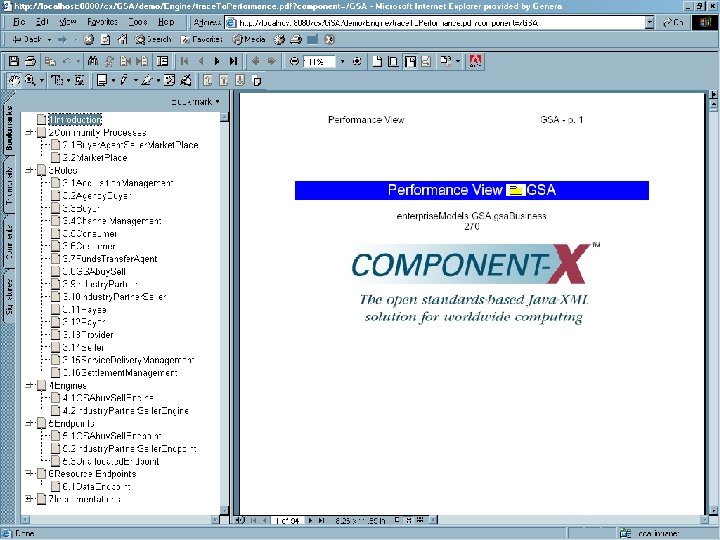Click the IE Print icon
Viewport: 720px width, 540px height.
point(296,39)
